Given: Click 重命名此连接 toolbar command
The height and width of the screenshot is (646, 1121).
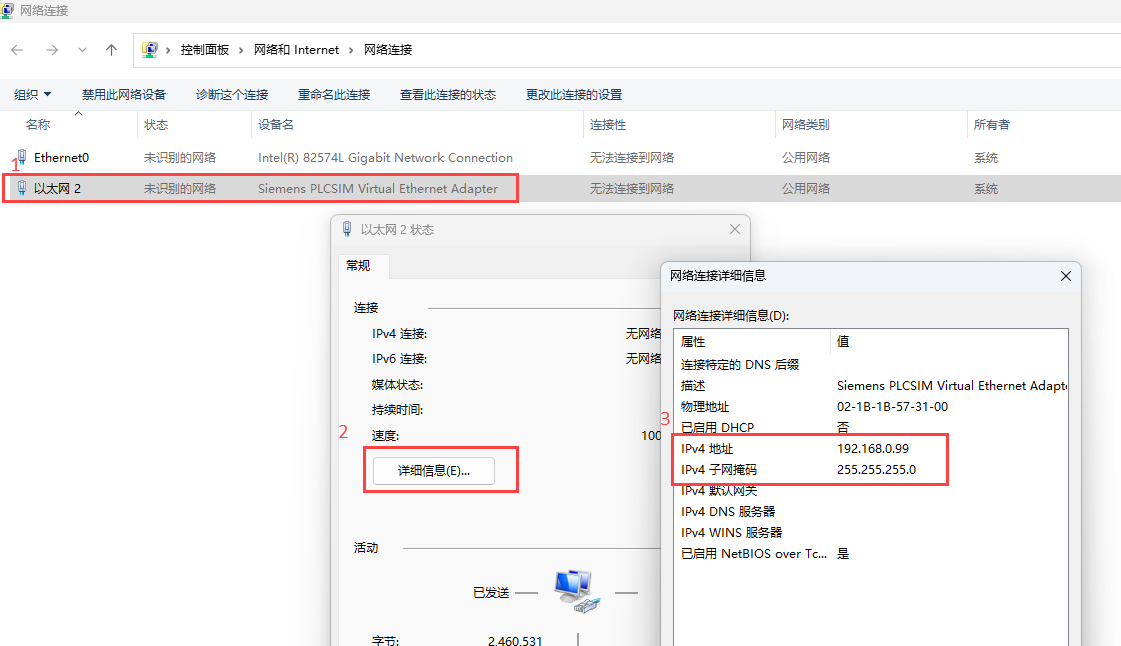Looking at the screenshot, I should tap(334, 95).
